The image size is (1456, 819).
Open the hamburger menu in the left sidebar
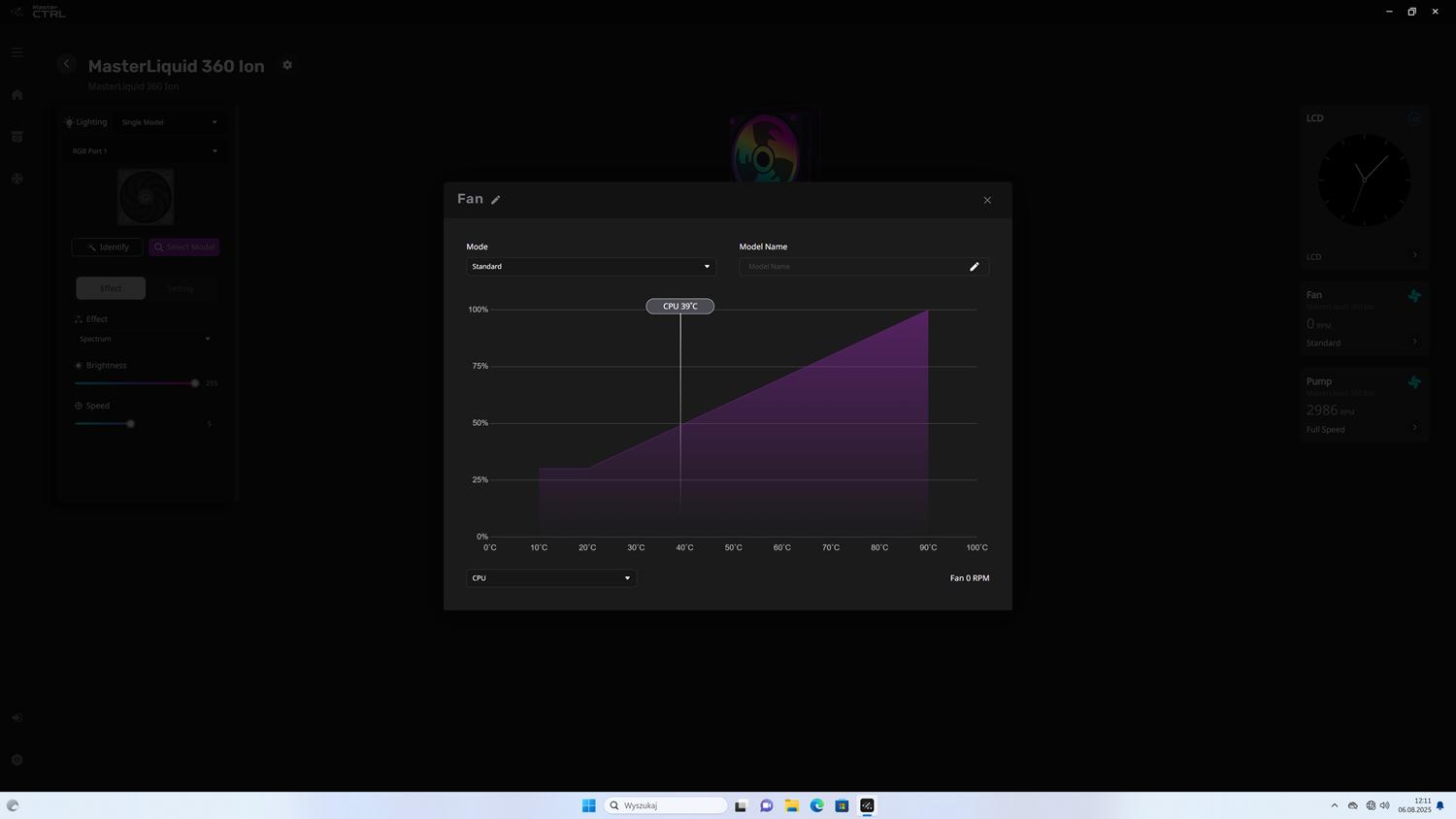point(17,52)
